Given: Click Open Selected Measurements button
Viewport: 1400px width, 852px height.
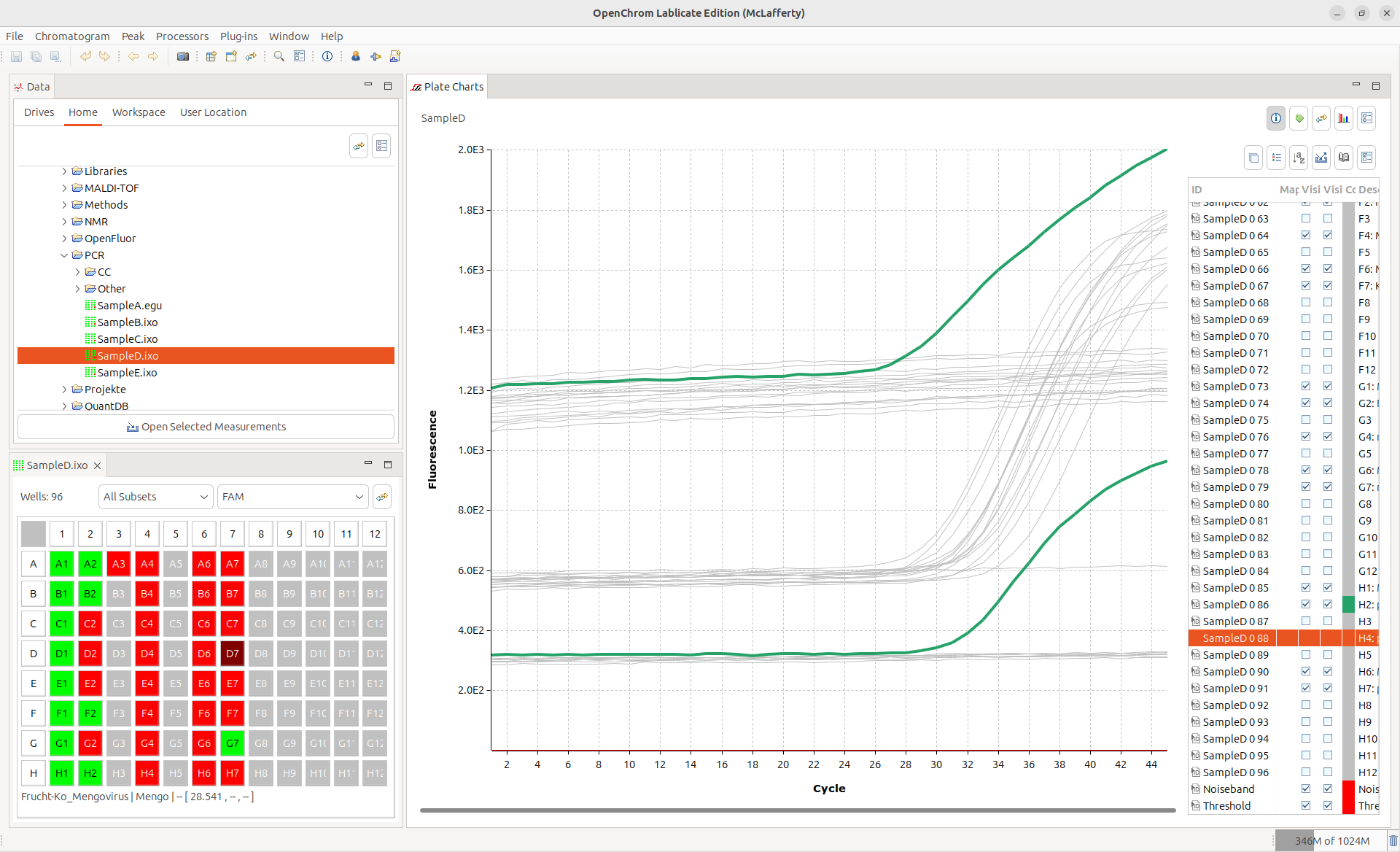Looking at the screenshot, I should pyautogui.click(x=206, y=427).
